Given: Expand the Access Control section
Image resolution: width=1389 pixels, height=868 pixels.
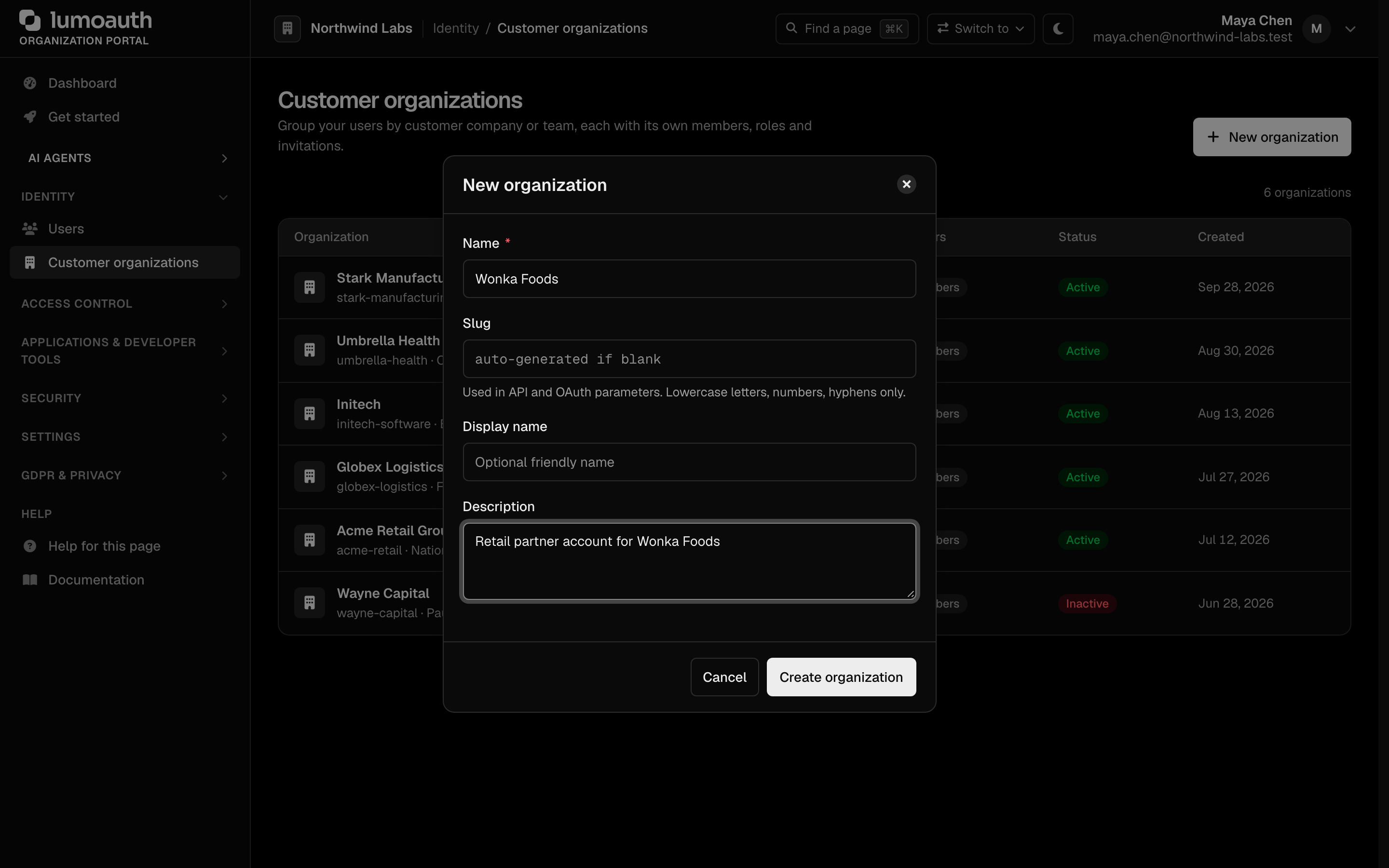Looking at the screenshot, I should (x=124, y=304).
